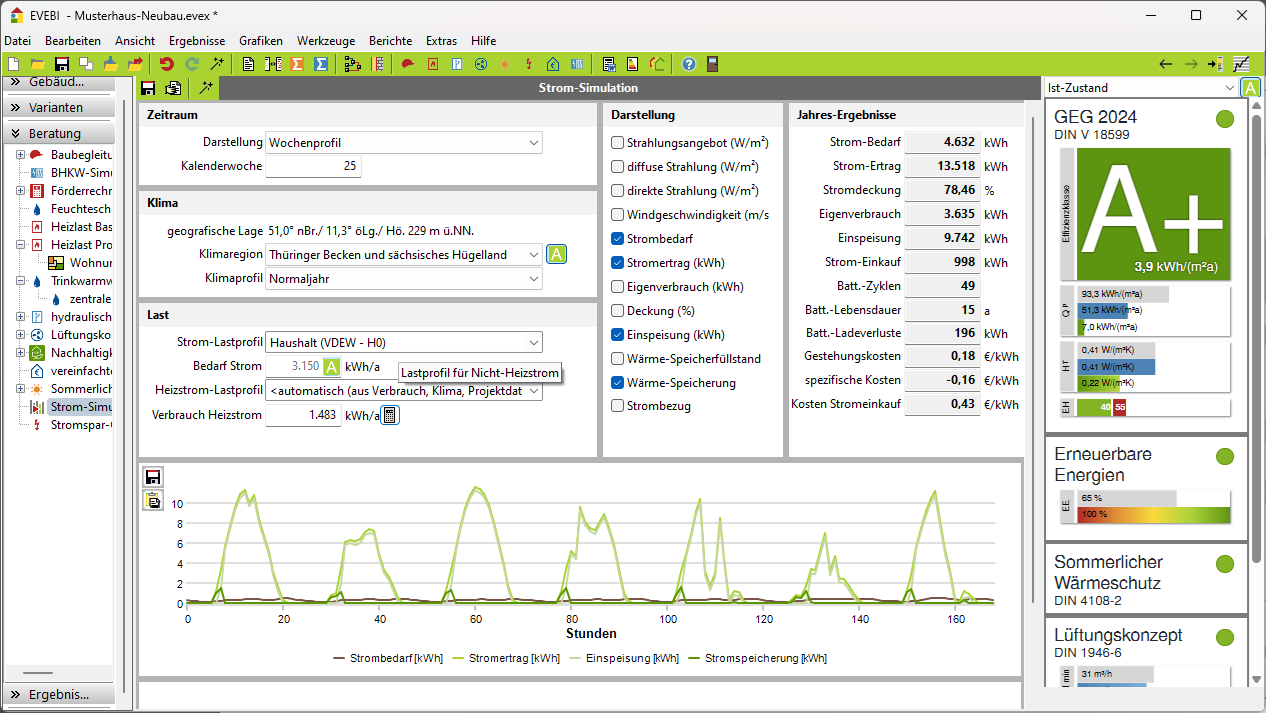Click the undo arrow in the toolbar
Image resolution: width=1269 pixels, height=716 pixels.
point(166,64)
